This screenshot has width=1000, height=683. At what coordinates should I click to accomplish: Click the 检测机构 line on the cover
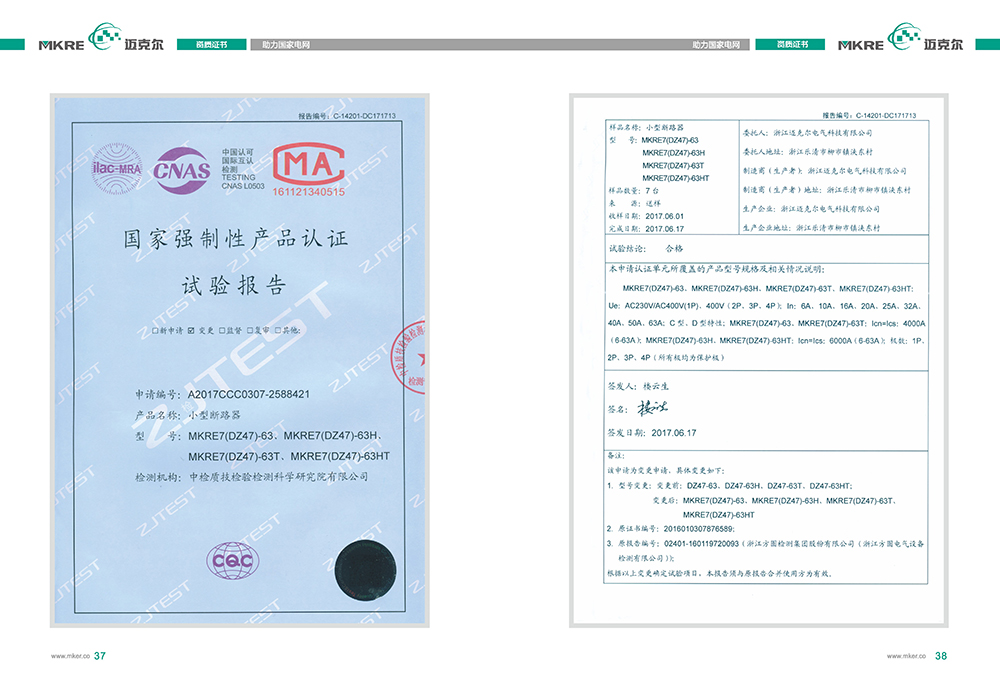[x=251, y=477]
